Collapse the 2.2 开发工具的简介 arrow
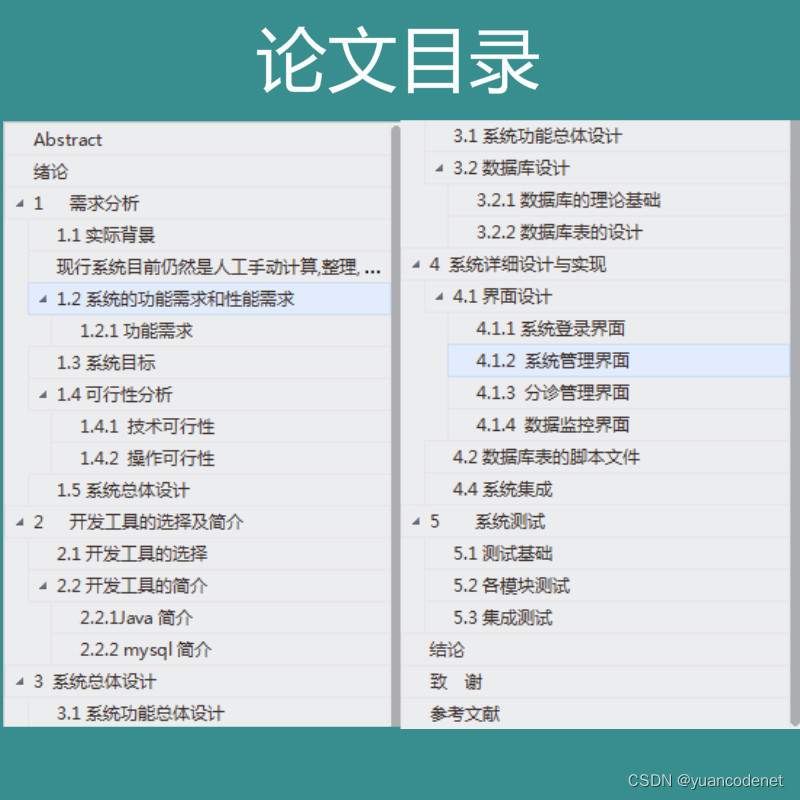Screen dimensions: 800x800 (43, 586)
